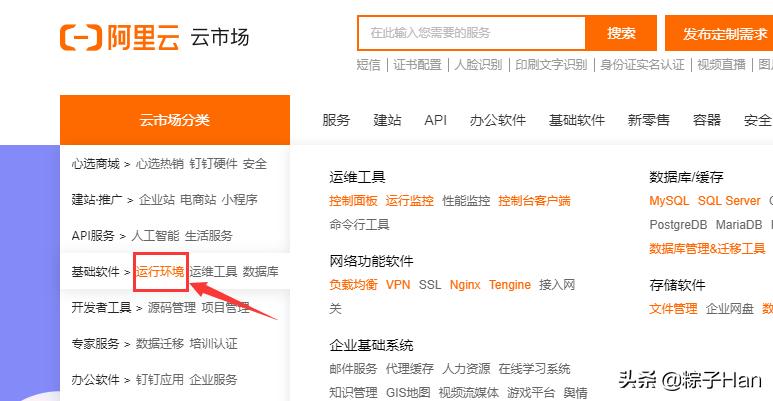This screenshot has width=773, height=401.
Task: Click 源码管理 in the sidebar
Action: coord(172,308)
